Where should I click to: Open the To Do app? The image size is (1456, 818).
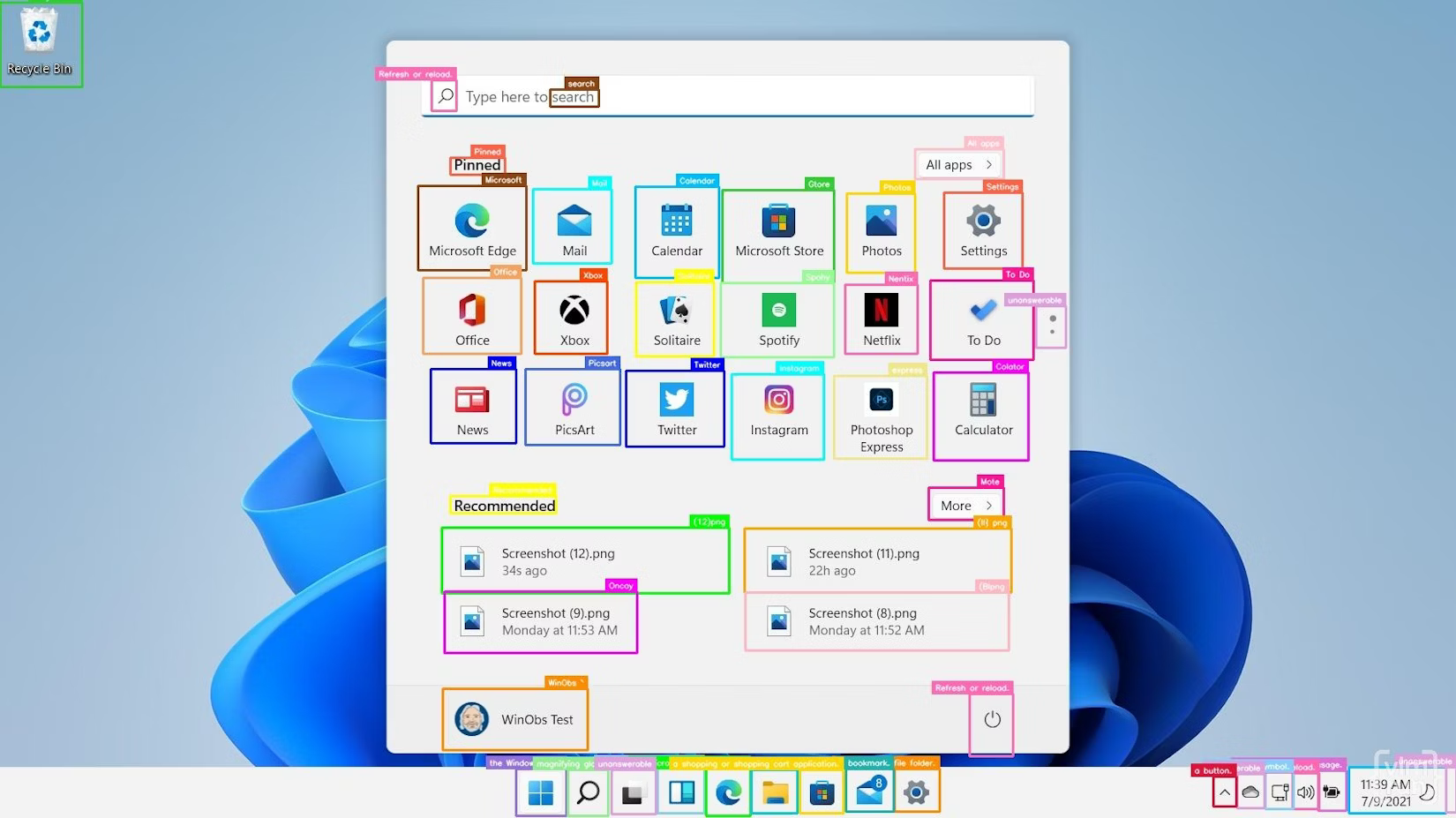(982, 319)
